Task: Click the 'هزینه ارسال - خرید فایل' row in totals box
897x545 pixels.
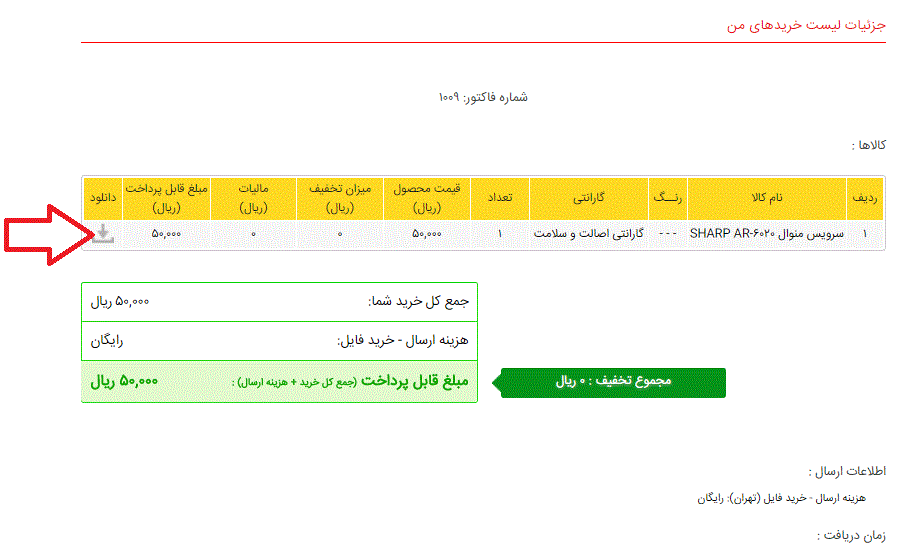Action: (x=279, y=341)
